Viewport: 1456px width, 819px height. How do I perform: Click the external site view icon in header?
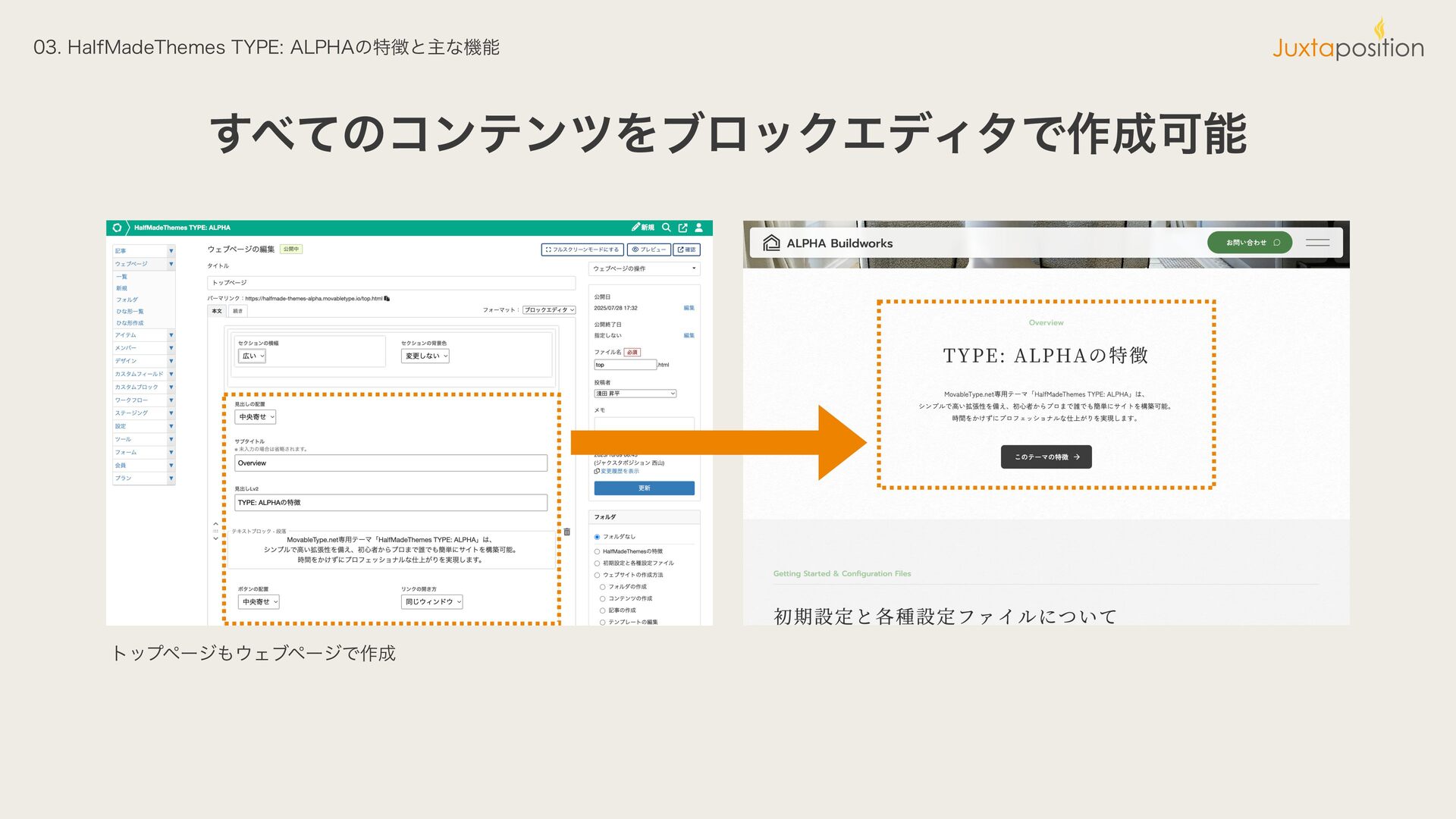682,227
